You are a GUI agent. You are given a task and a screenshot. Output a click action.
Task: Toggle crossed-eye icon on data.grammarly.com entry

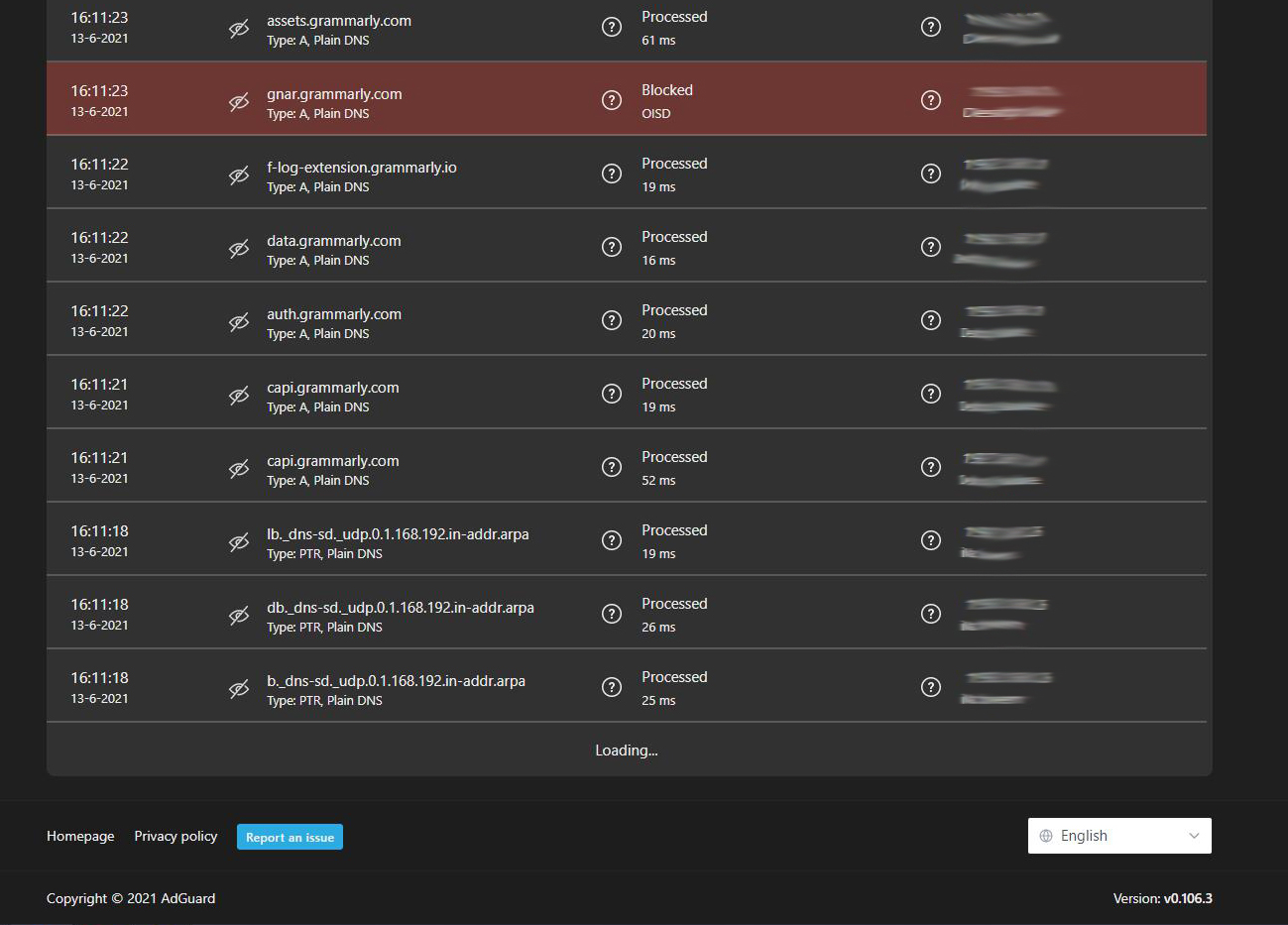238,247
